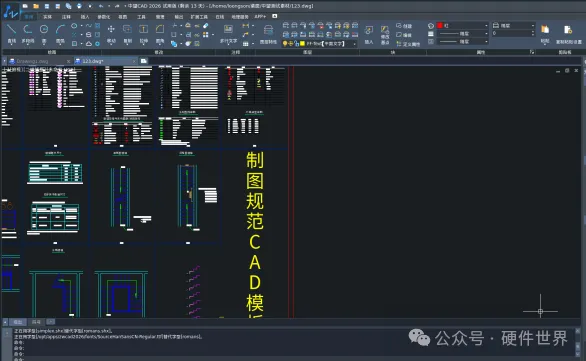Click the command line input area

pos(292,358)
